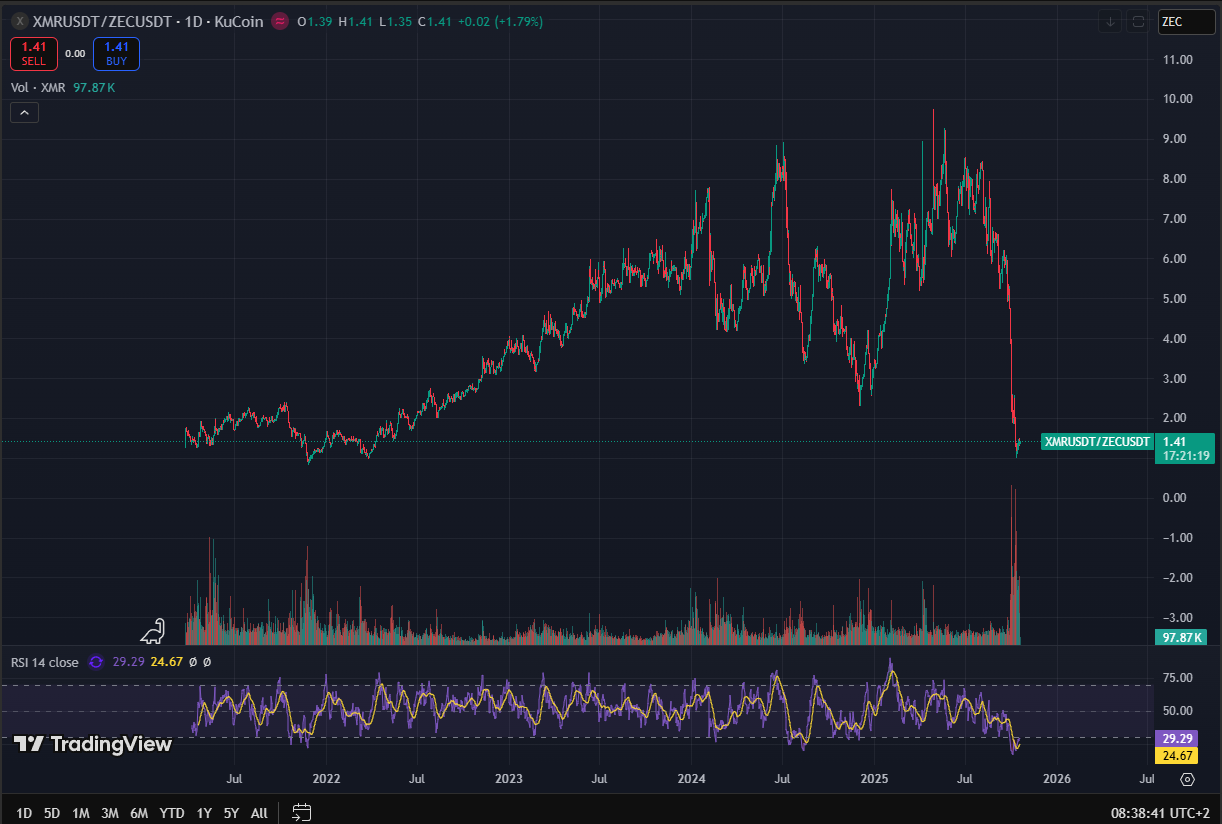Click the XMRUSDT/ZECUSDT symbol title

point(102,21)
